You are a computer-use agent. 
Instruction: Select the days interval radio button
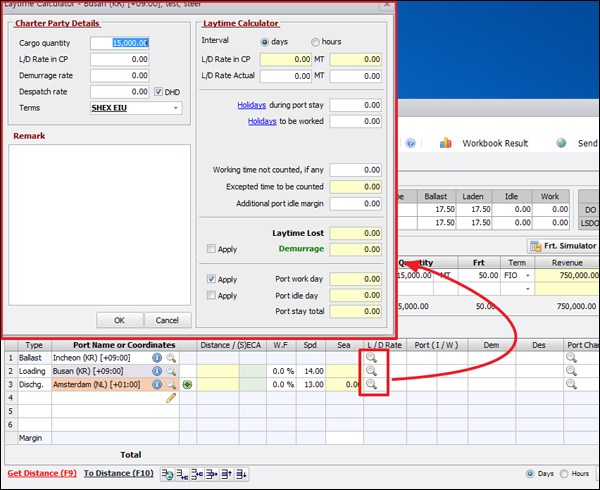(x=264, y=42)
